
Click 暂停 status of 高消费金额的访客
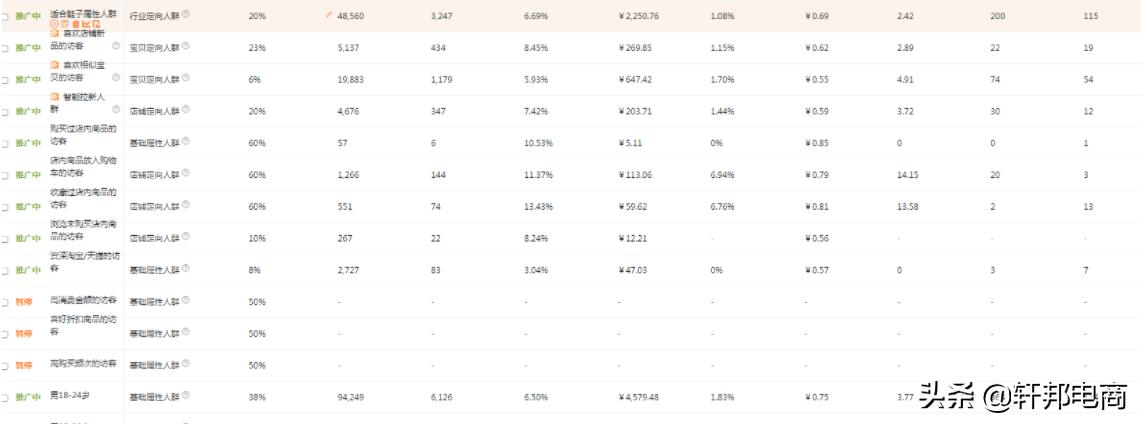(25, 302)
